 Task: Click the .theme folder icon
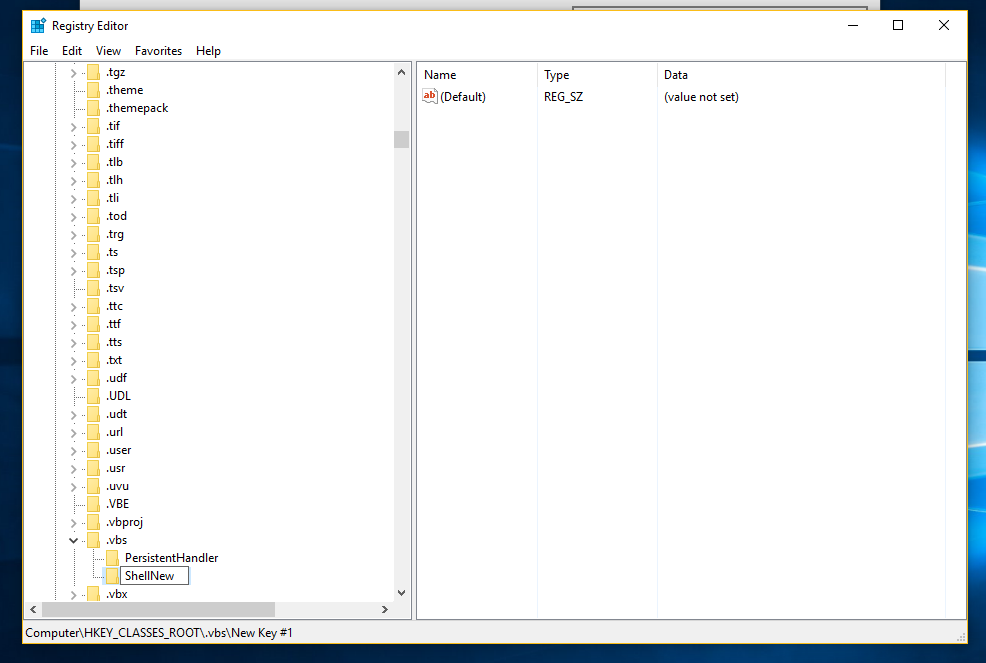click(93, 90)
